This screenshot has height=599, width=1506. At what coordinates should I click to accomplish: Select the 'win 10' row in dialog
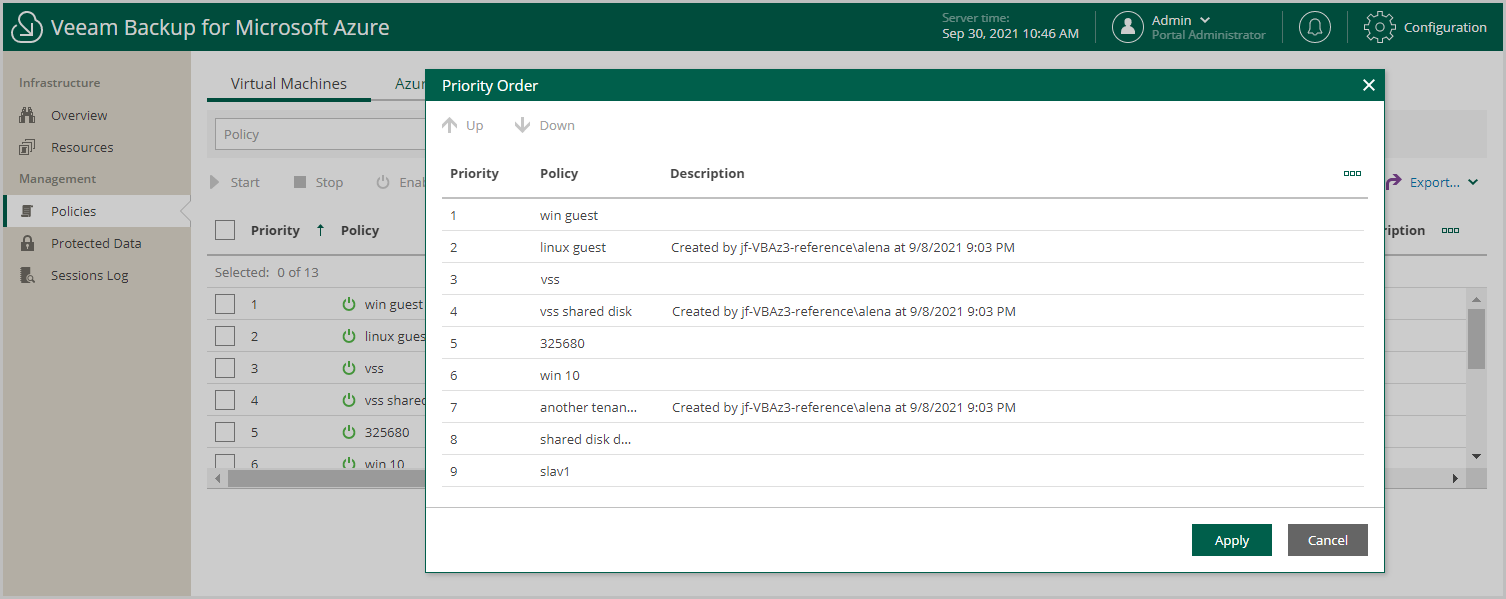click(x=903, y=375)
